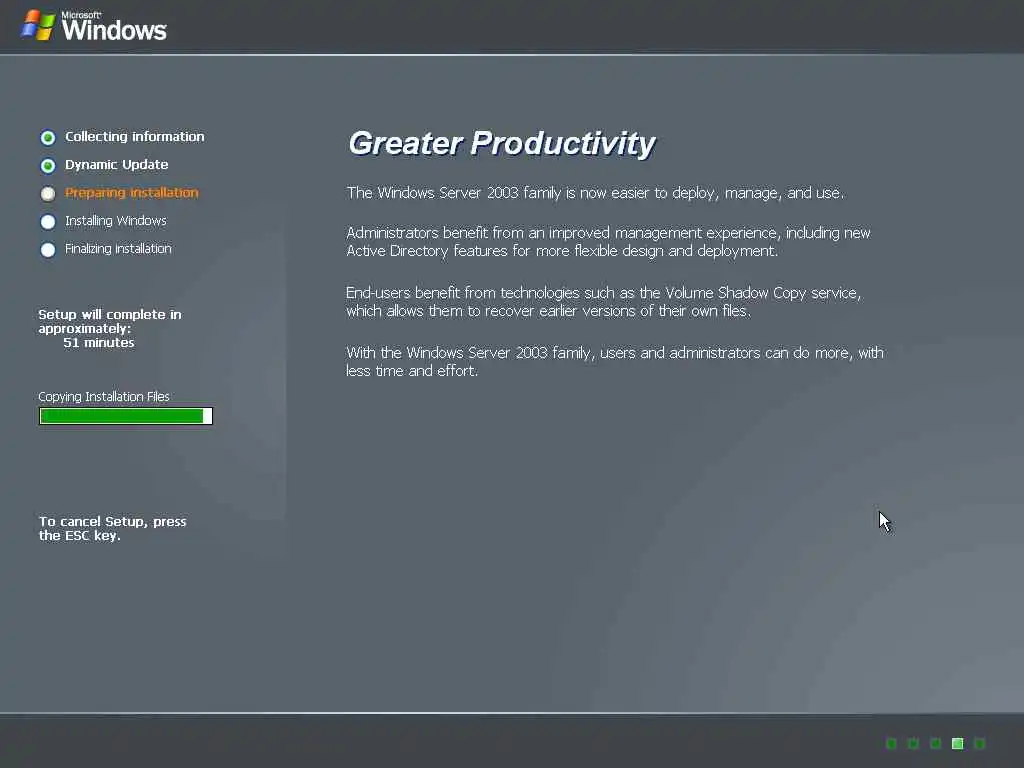The width and height of the screenshot is (1024, 768).
Task: Click the 'To cancel Setup, press the ESC key' note
Action: (x=112, y=528)
